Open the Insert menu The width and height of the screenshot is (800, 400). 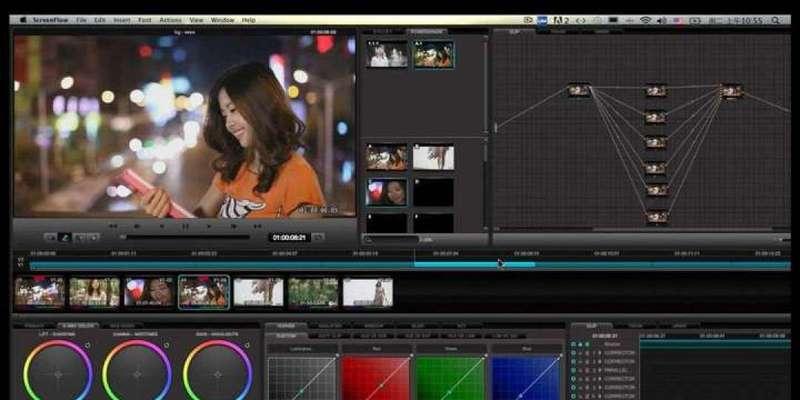pos(122,20)
